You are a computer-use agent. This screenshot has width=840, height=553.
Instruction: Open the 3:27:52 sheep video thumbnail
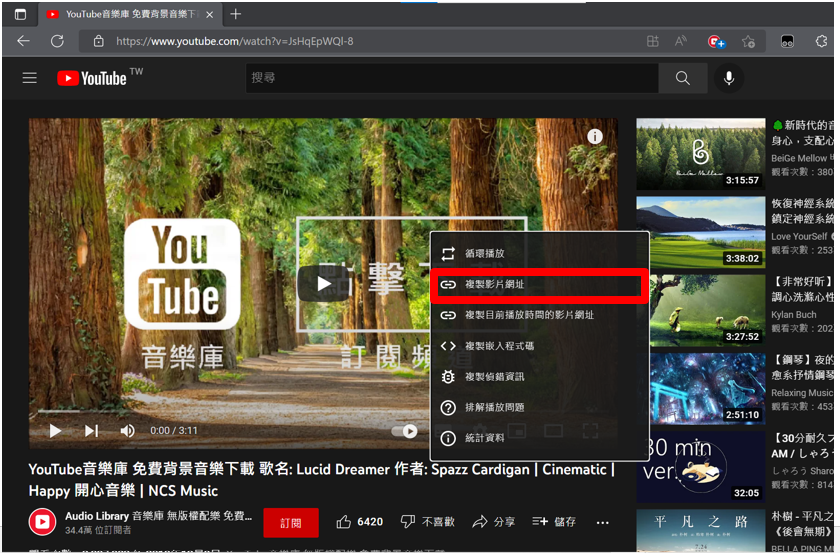[701, 310]
